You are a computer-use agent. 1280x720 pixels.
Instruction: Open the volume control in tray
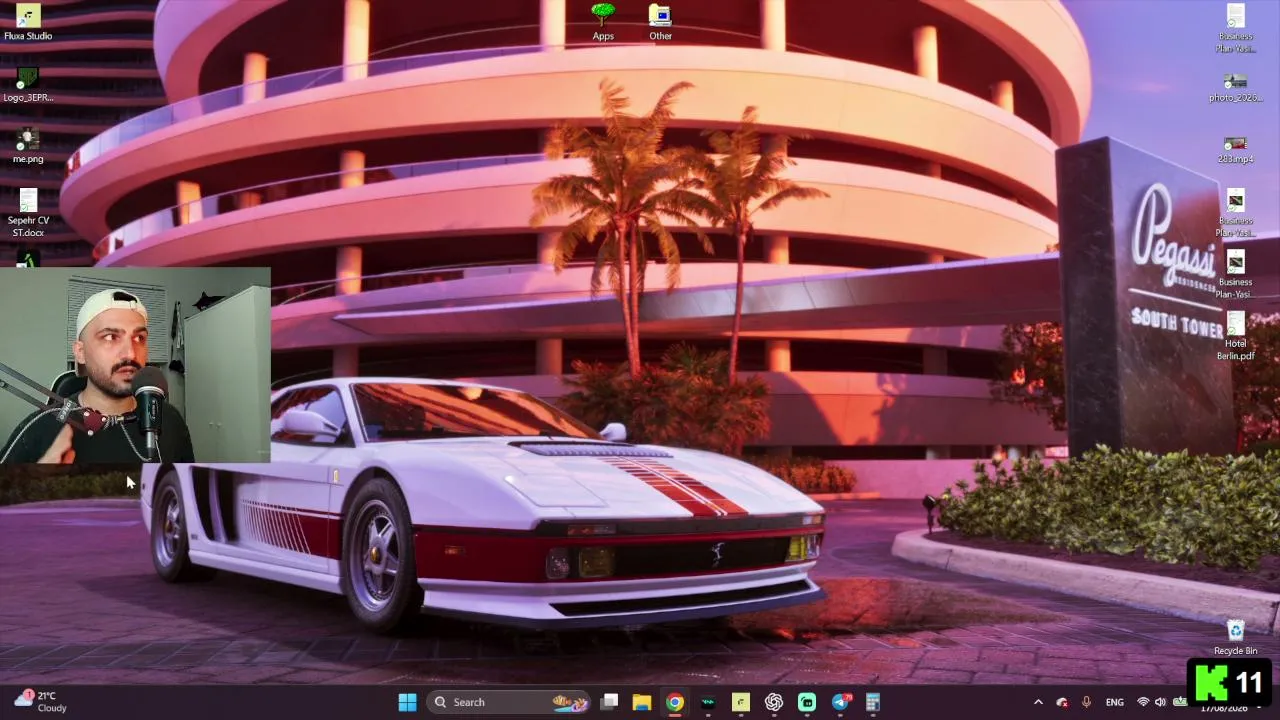[1160, 702]
